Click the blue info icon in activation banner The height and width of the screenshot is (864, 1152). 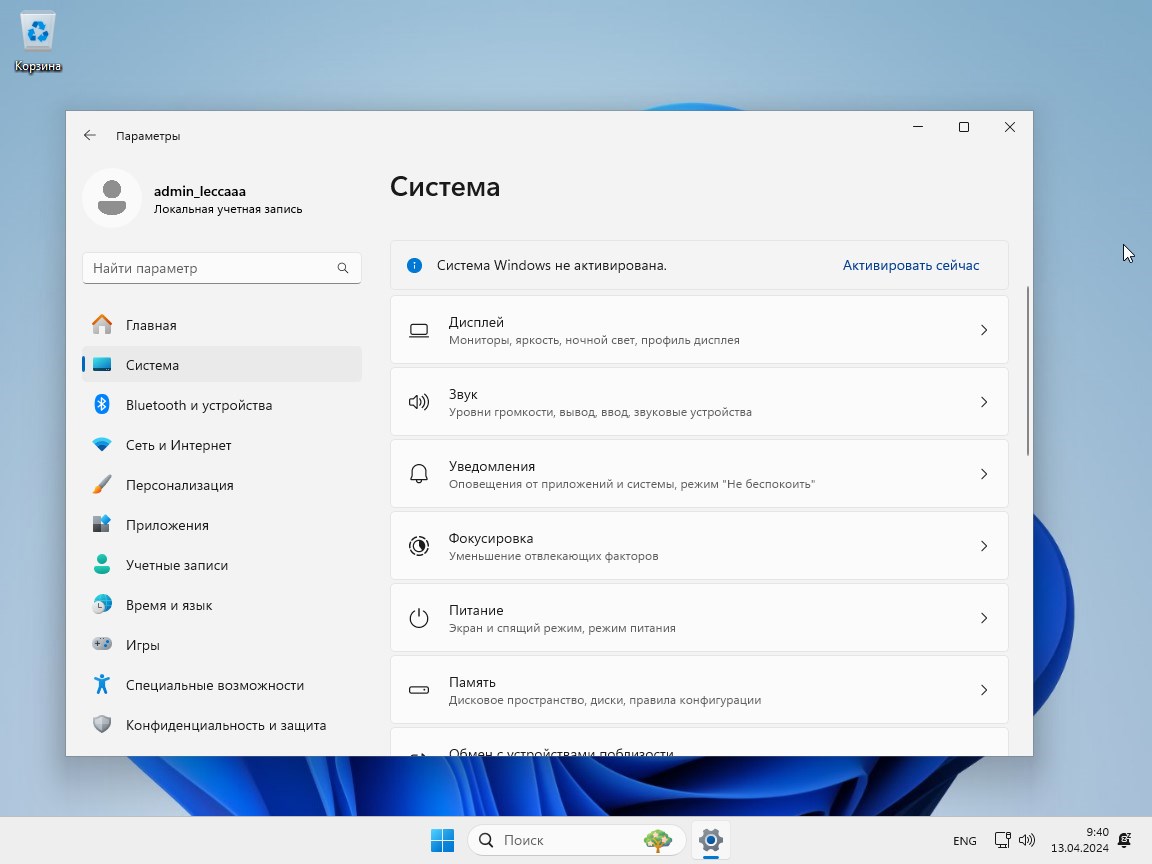[414, 265]
